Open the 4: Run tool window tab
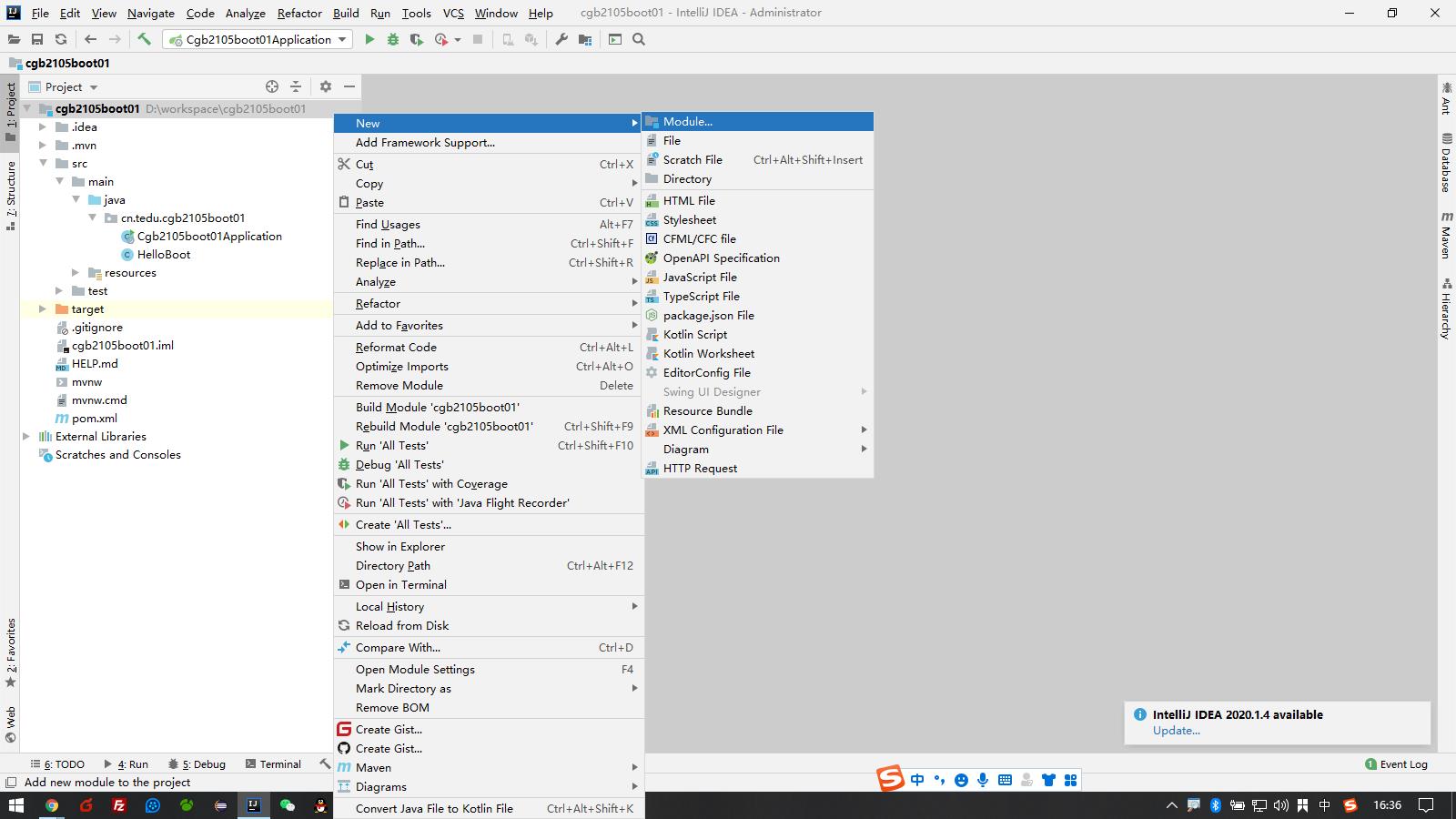Image resolution: width=1456 pixels, height=819 pixels. 126,764
